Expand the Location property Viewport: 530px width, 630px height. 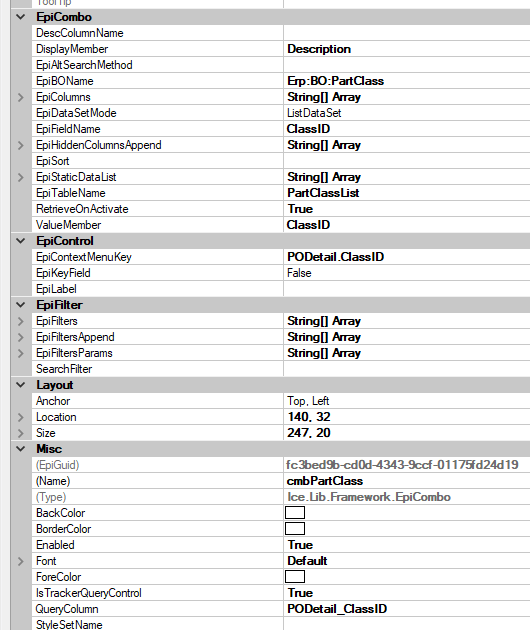20,417
